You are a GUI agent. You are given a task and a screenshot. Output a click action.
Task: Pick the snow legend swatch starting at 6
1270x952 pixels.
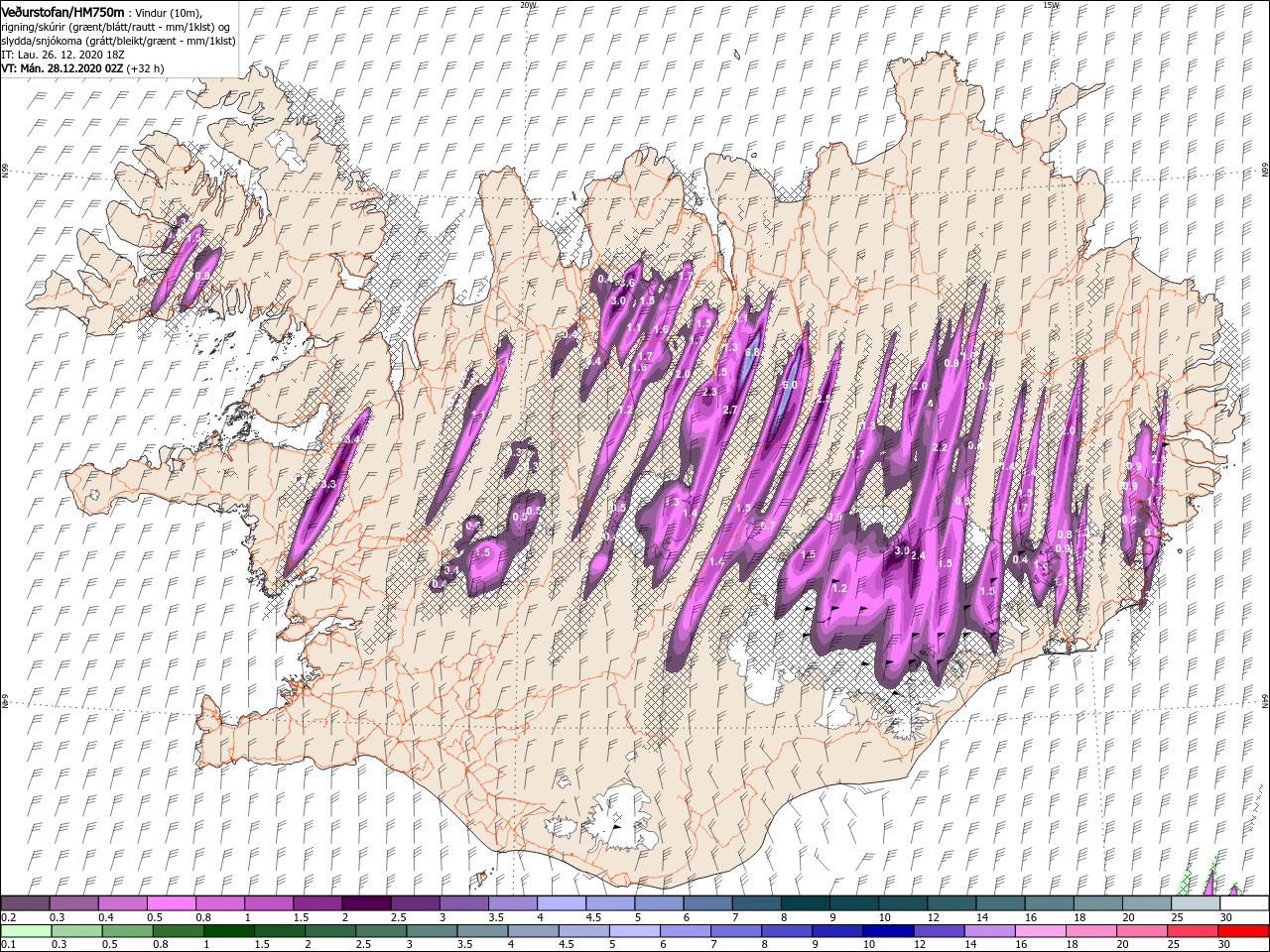point(707,903)
